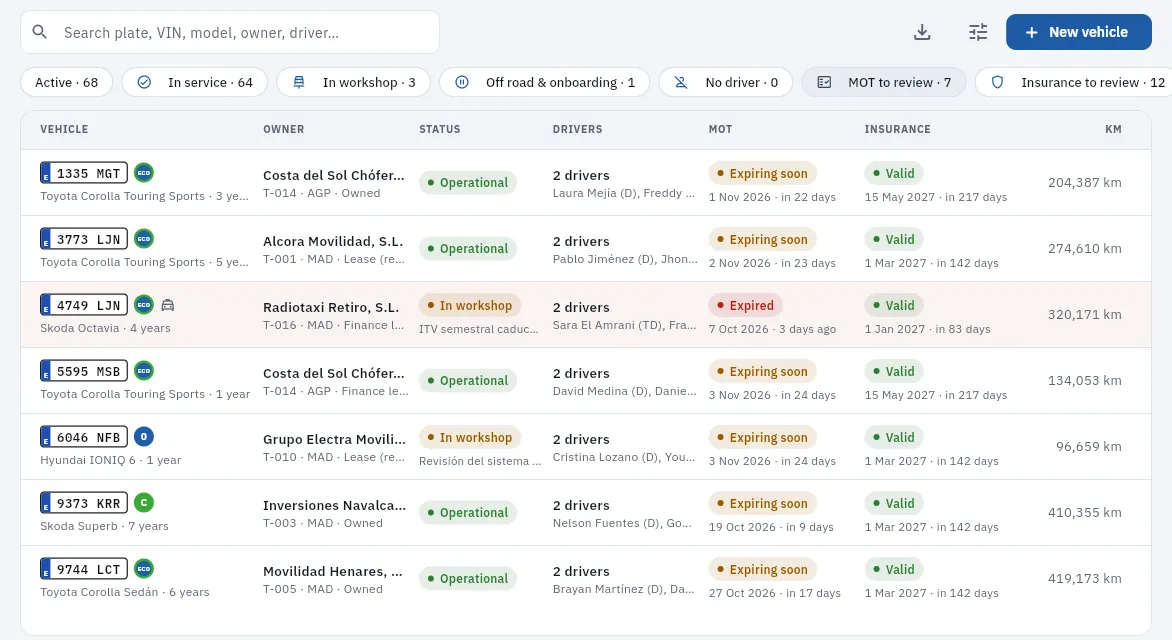Filter by In service · 64
Viewport: 1172px width, 640px height.
click(x=195, y=82)
